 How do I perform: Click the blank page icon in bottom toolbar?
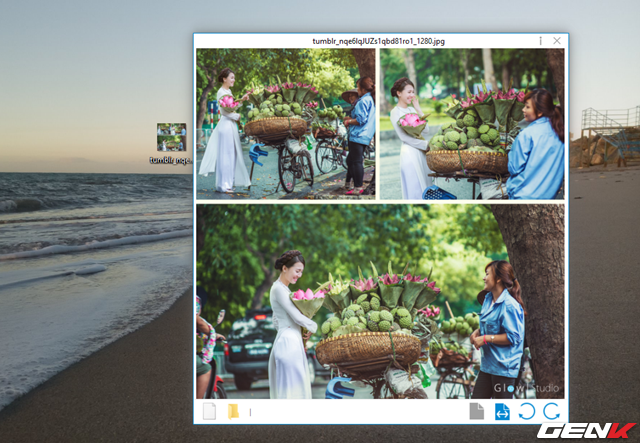click(x=209, y=411)
